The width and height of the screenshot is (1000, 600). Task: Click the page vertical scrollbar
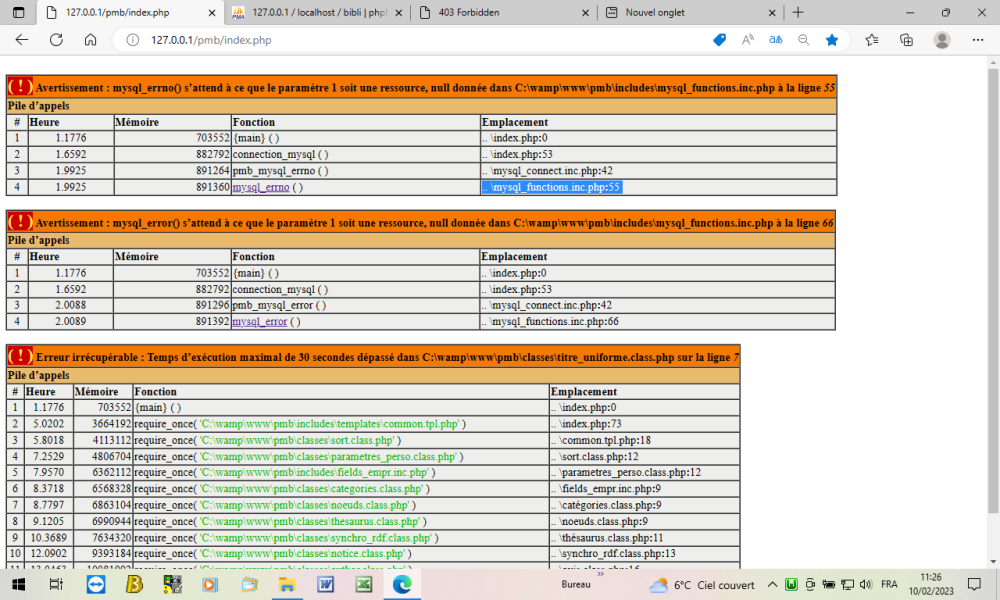pyautogui.click(x=992, y=300)
